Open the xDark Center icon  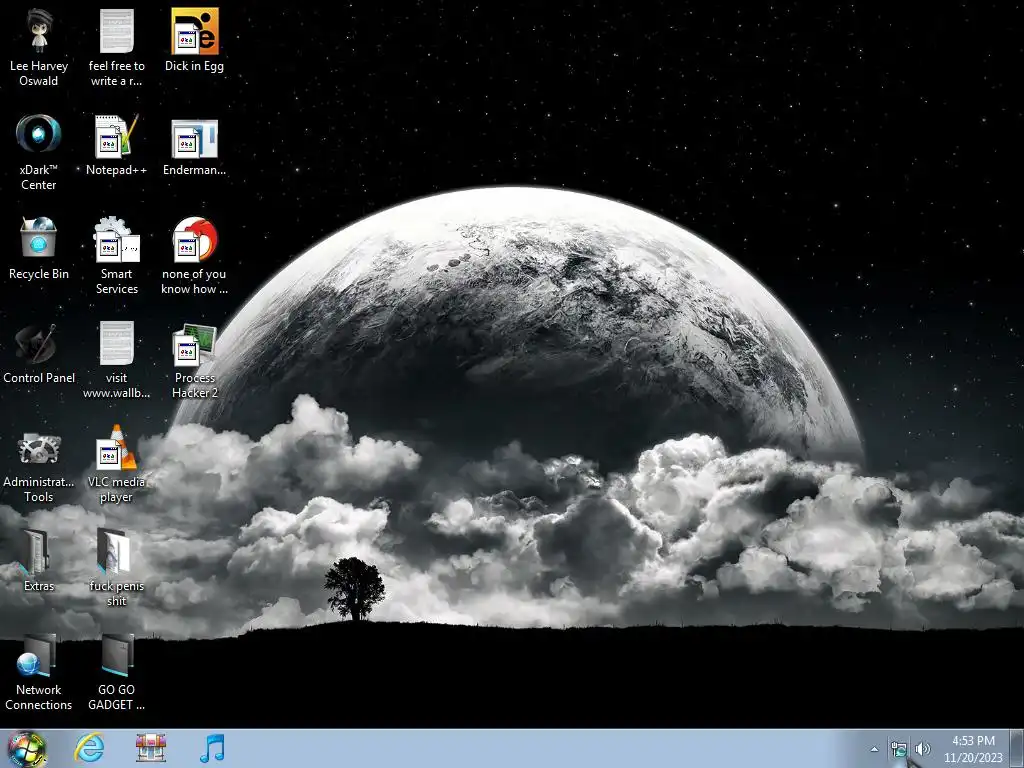click(39, 151)
